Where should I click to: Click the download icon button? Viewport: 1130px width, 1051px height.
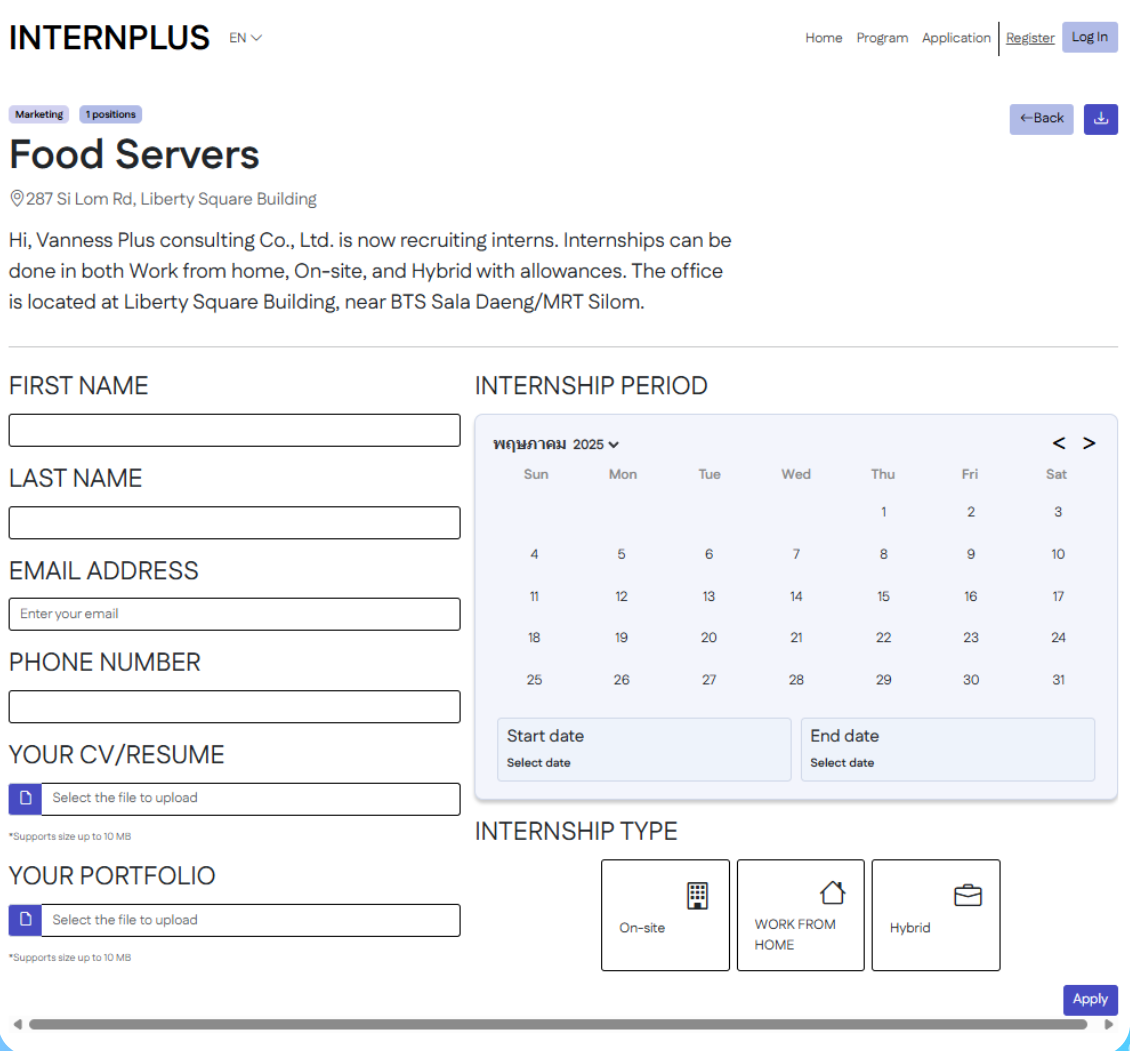coord(1100,119)
